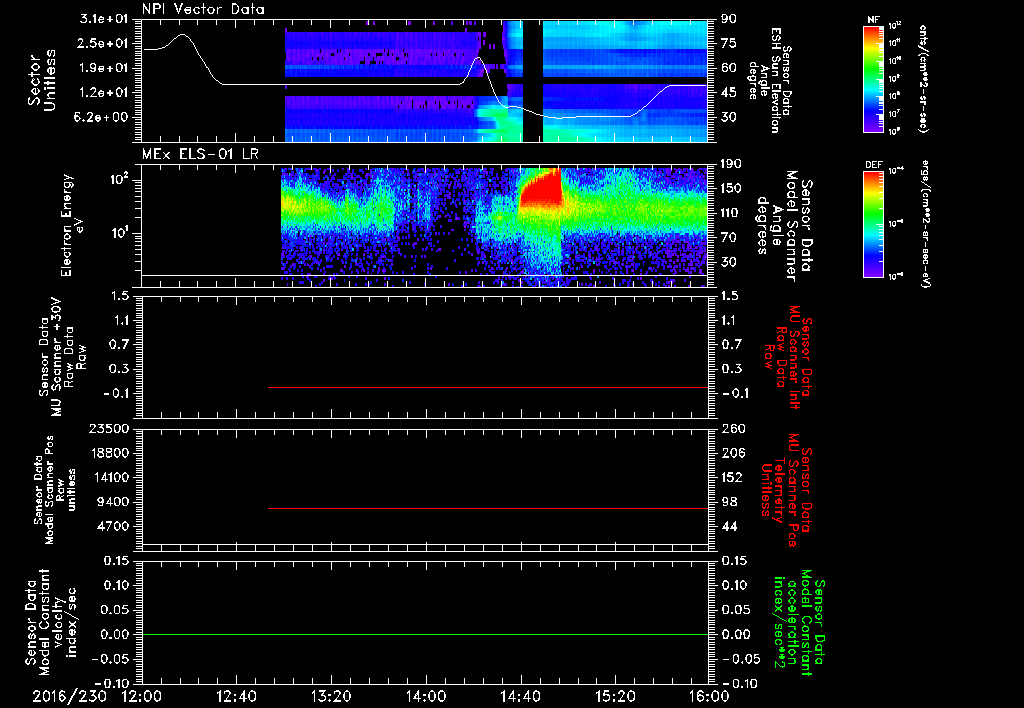The width and height of the screenshot is (1024, 708).
Task: Click the '12:00' time axis label
Action: click(x=142, y=697)
